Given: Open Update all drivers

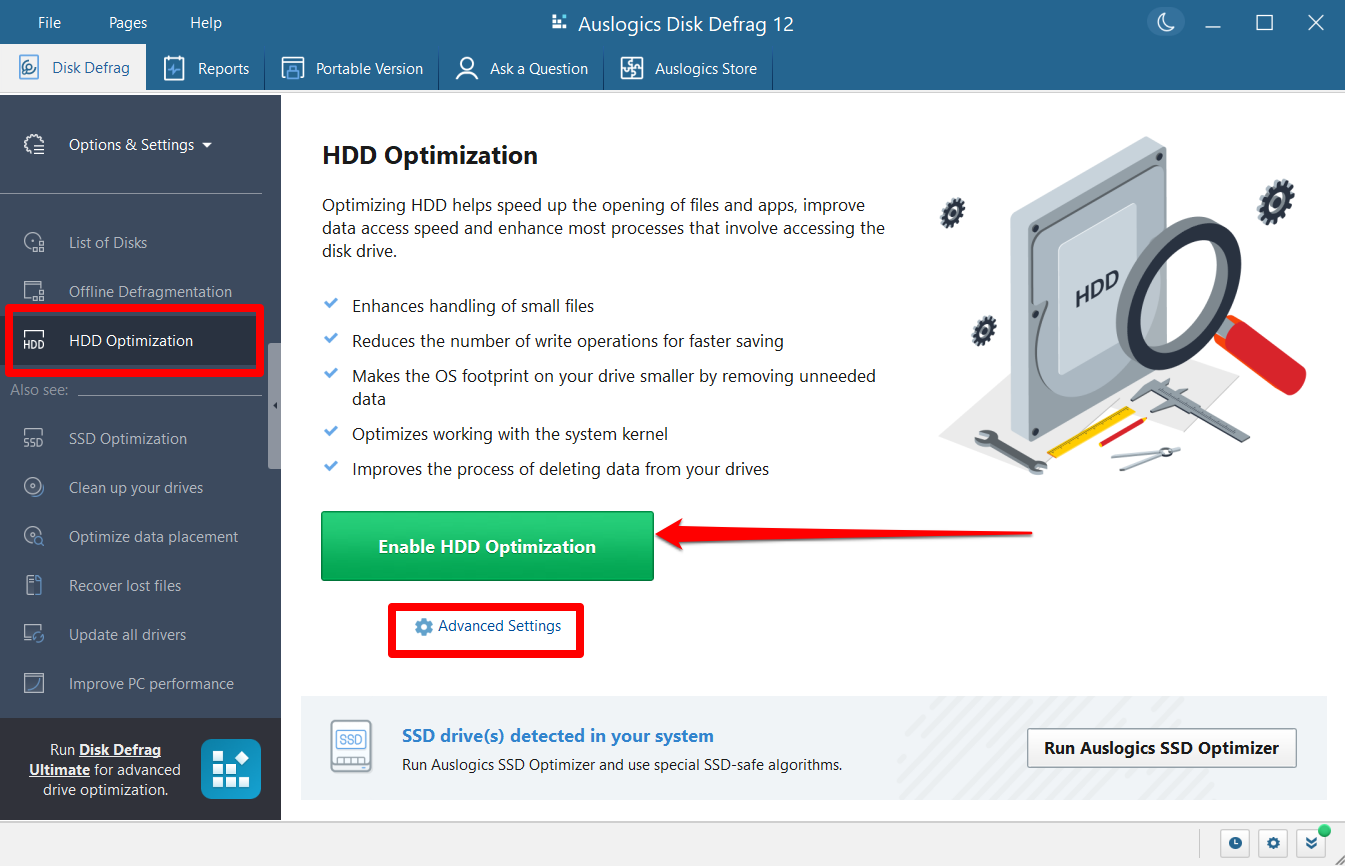Looking at the screenshot, I should [128, 634].
